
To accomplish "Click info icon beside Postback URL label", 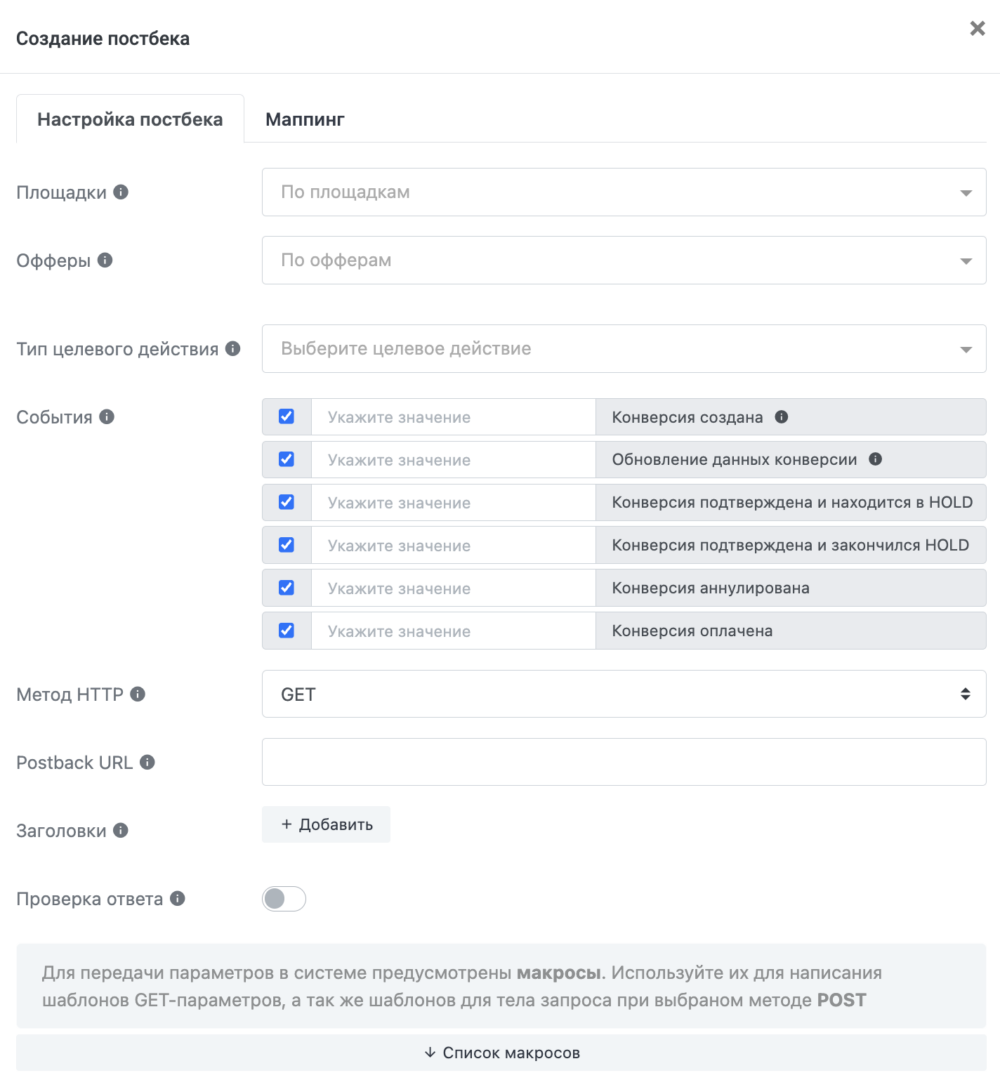I will (x=147, y=762).
